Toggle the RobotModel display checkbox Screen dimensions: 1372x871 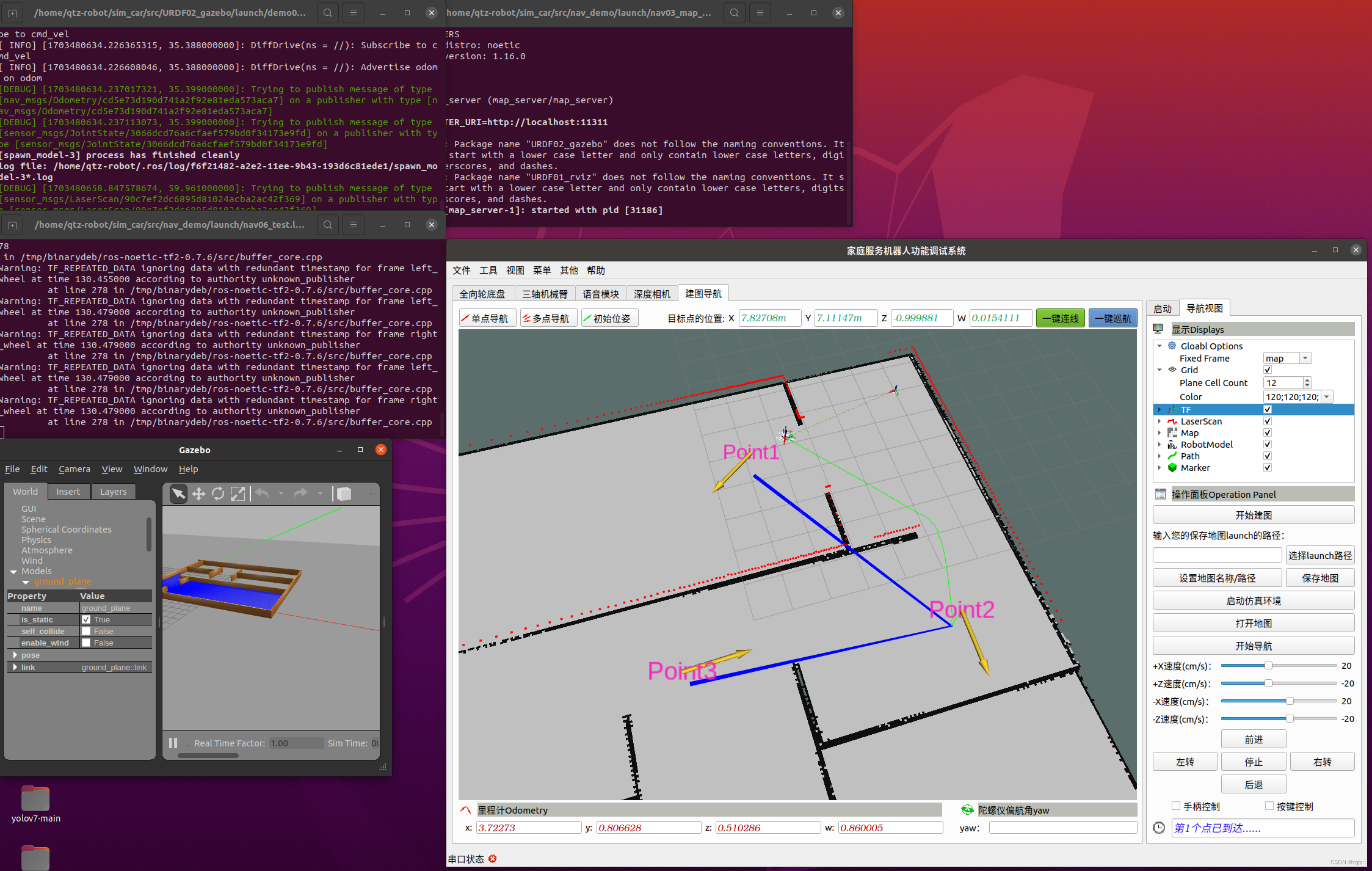[x=1268, y=445]
